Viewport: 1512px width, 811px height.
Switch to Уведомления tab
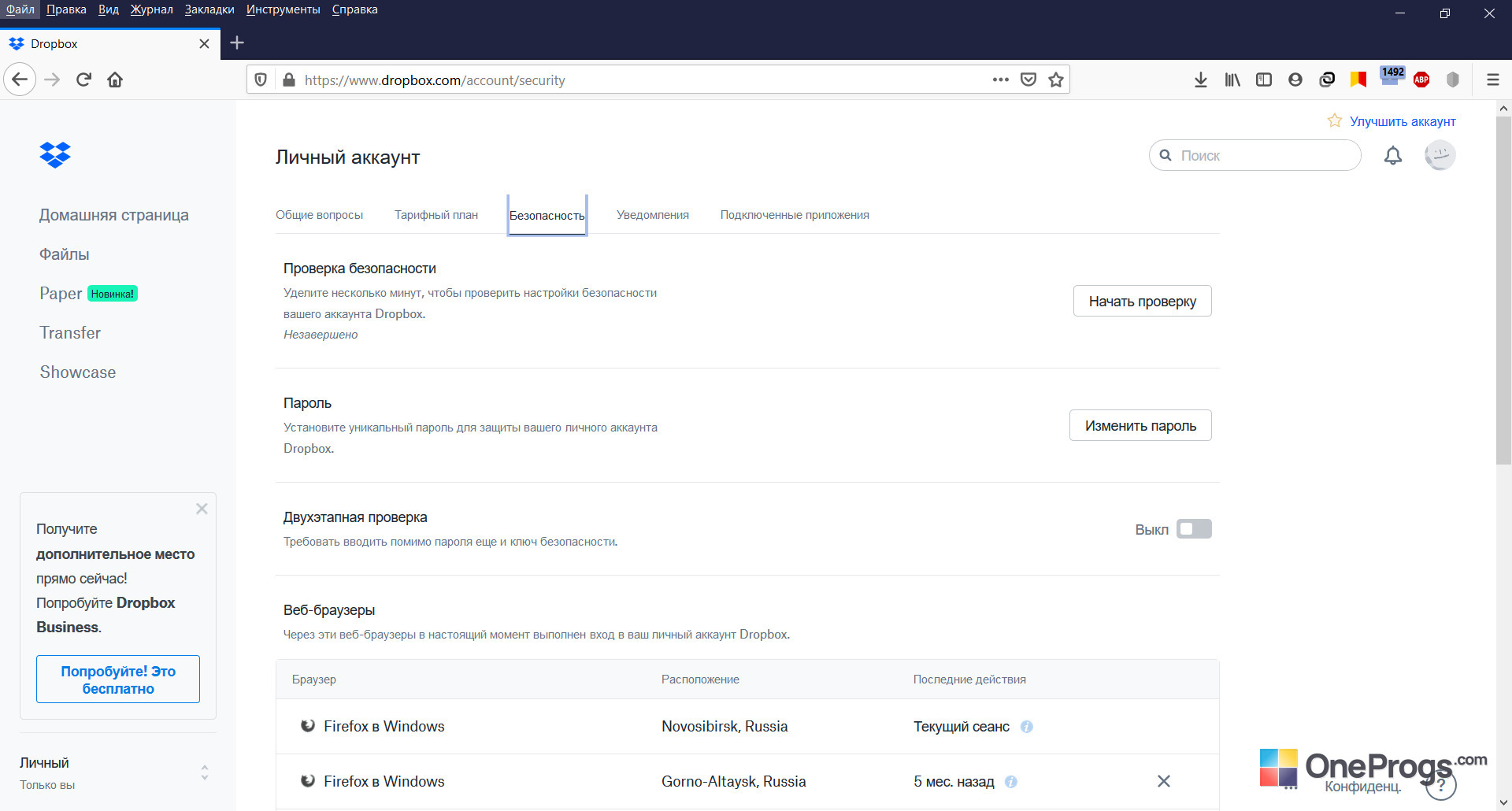653,215
